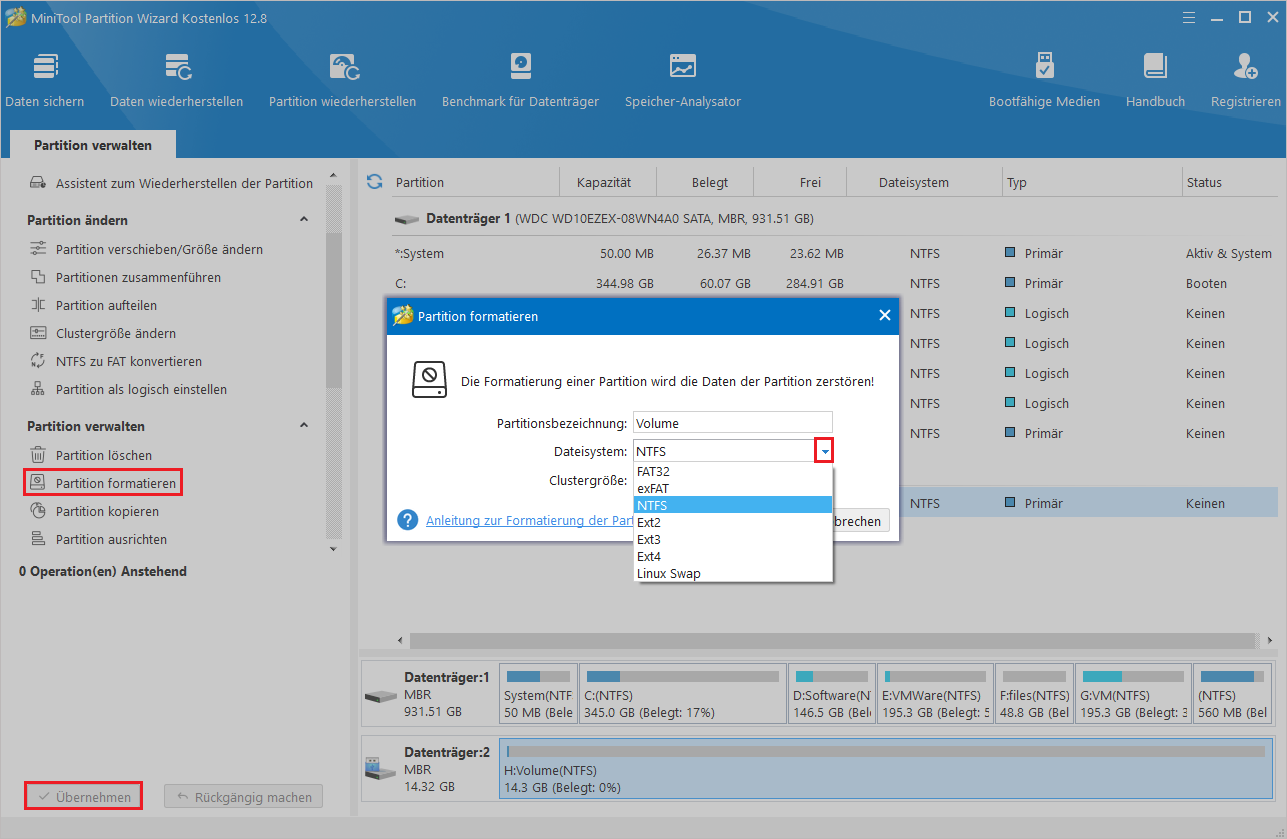Collapse Partition ändern section
1287x839 pixels.
[x=304, y=220]
